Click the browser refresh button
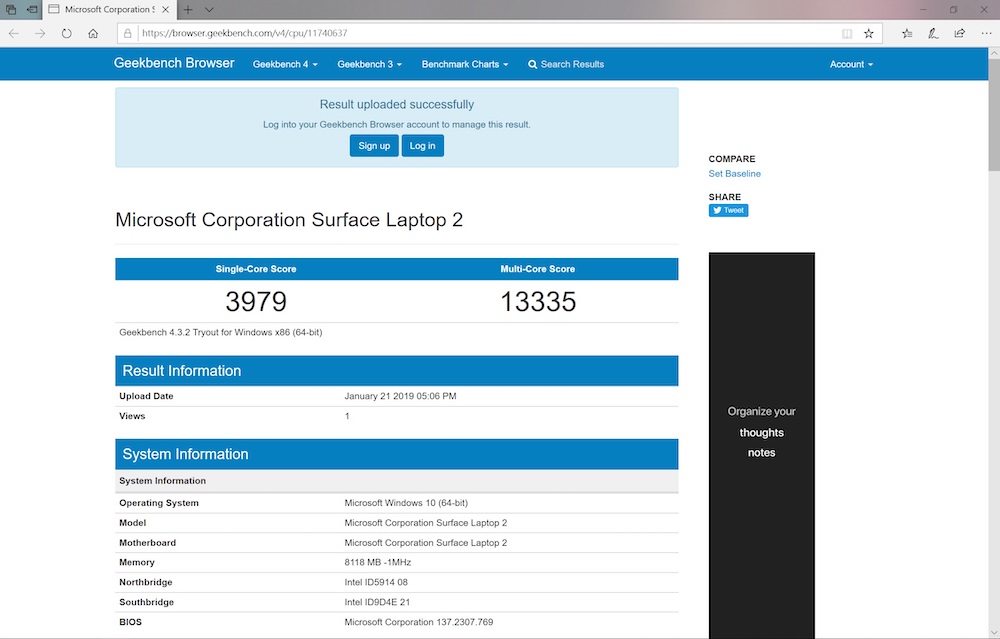This screenshot has width=1000, height=639. (x=67, y=33)
